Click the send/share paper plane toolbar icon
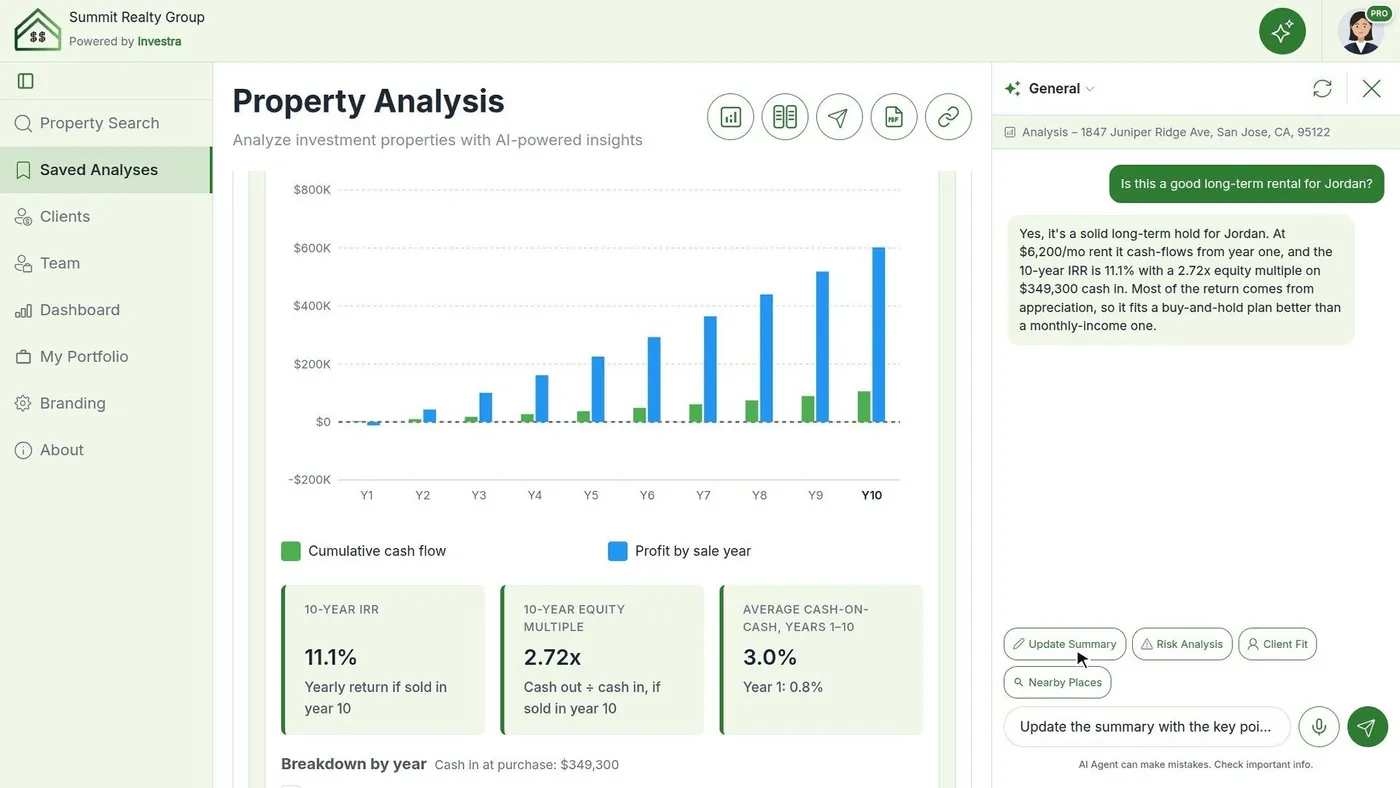 coord(839,117)
